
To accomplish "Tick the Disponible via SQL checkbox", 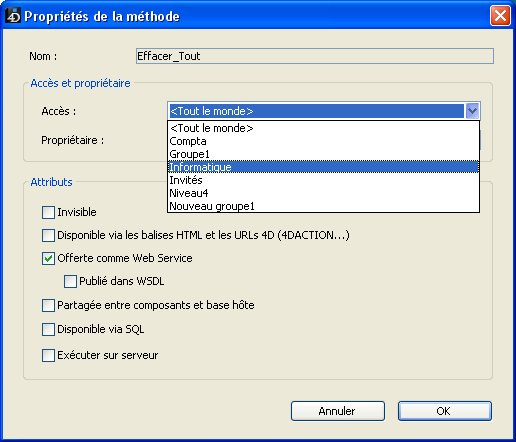I will coord(48,329).
